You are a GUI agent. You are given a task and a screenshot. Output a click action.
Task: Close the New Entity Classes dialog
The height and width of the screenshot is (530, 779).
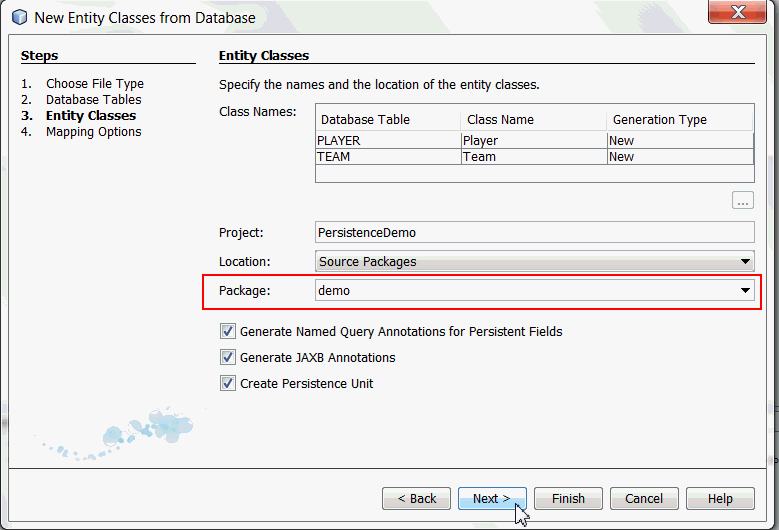pos(737,14)
